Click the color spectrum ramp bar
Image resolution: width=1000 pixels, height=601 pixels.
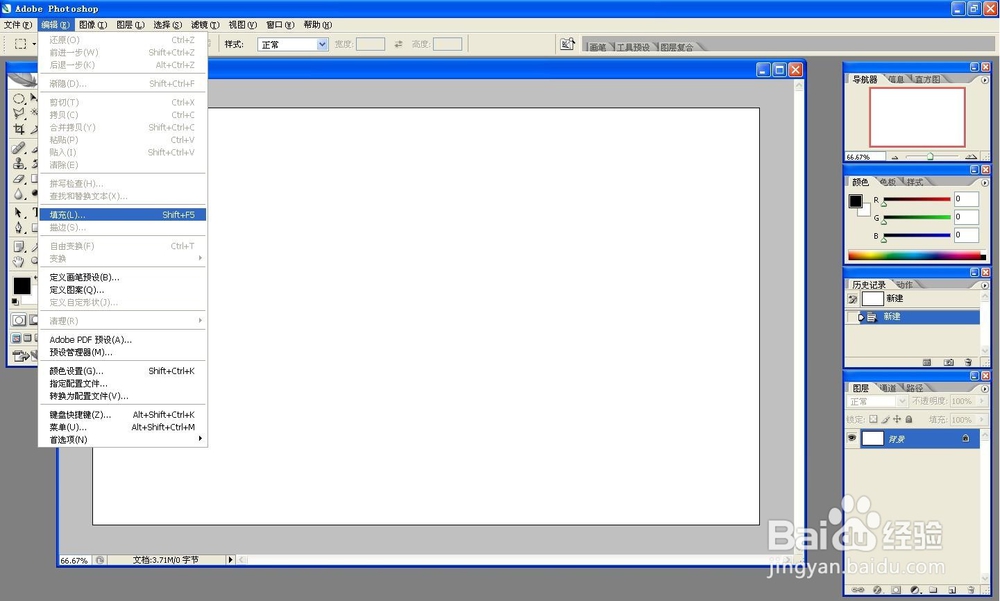(x=916, y=255)
